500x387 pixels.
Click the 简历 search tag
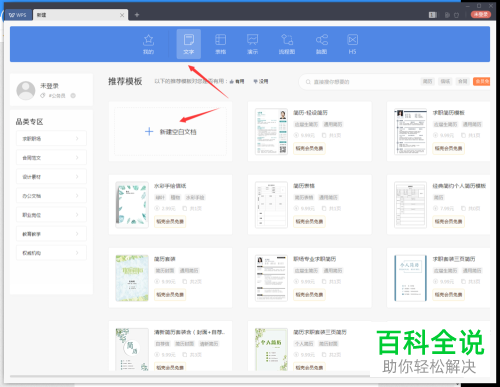pos(427,81)
